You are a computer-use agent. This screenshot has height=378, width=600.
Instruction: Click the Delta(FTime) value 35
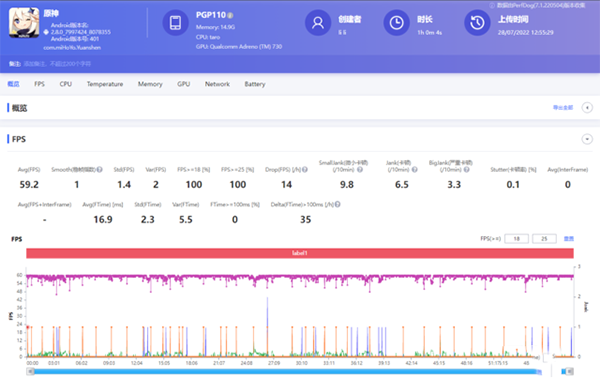coord(305,220)
